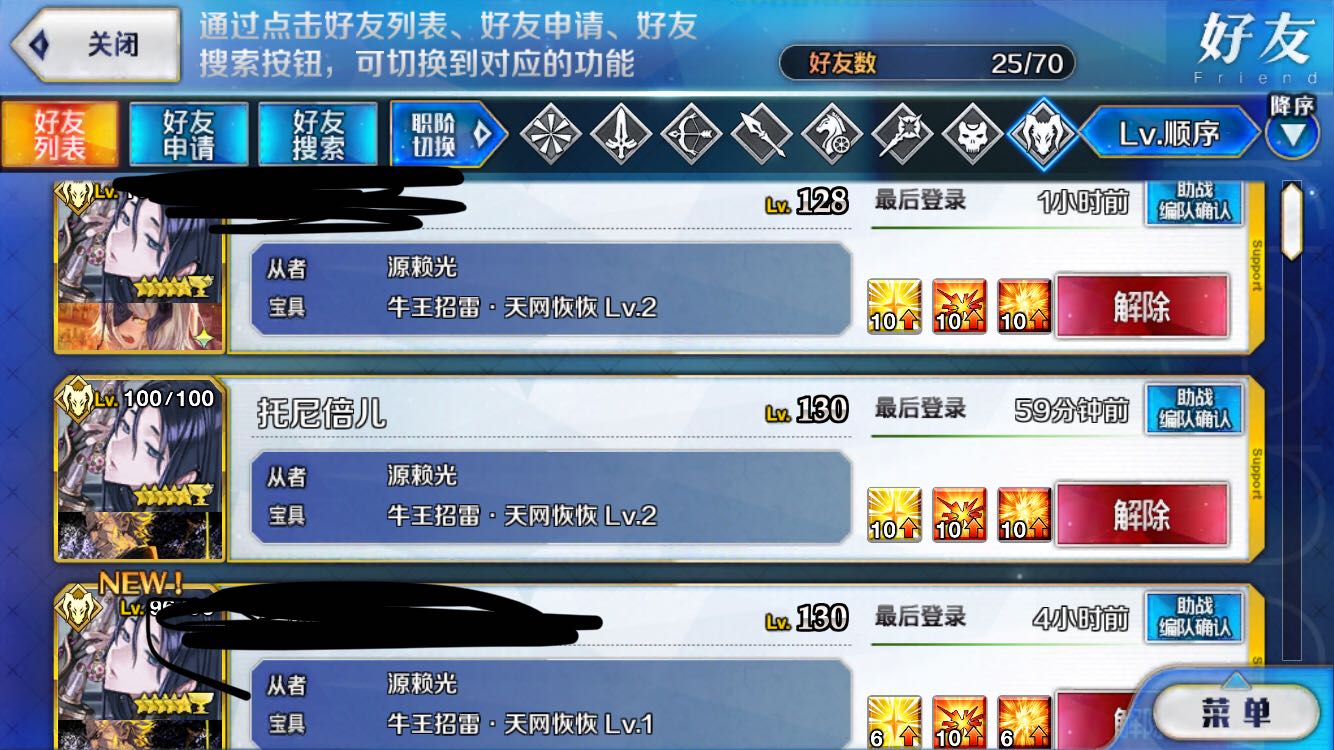Tap 托尼倍儿's servant portrait thumbnail
The image size is (1334, 750).
point(140,472)
